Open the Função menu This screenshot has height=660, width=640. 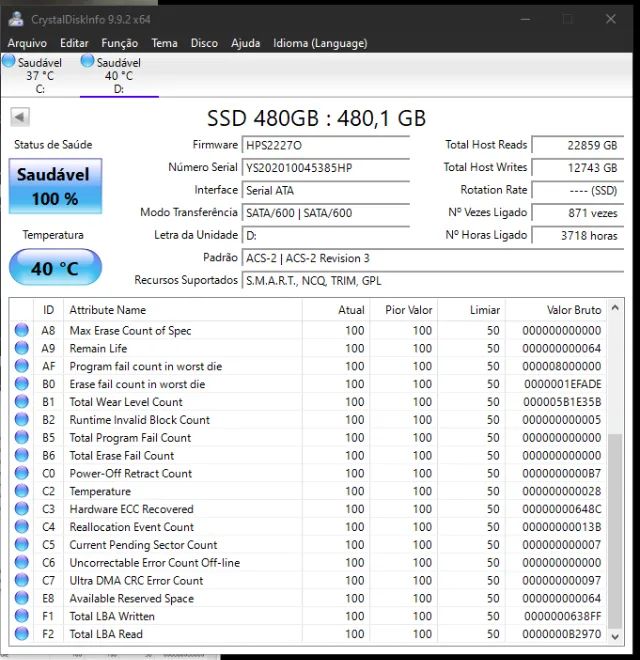tap(120, 43)
